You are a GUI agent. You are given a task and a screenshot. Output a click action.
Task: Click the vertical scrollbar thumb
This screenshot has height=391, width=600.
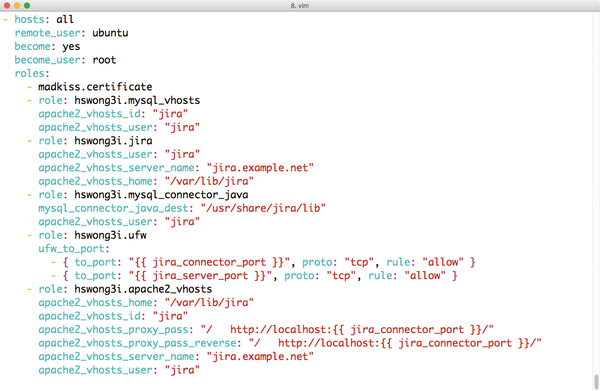point(596,382)
